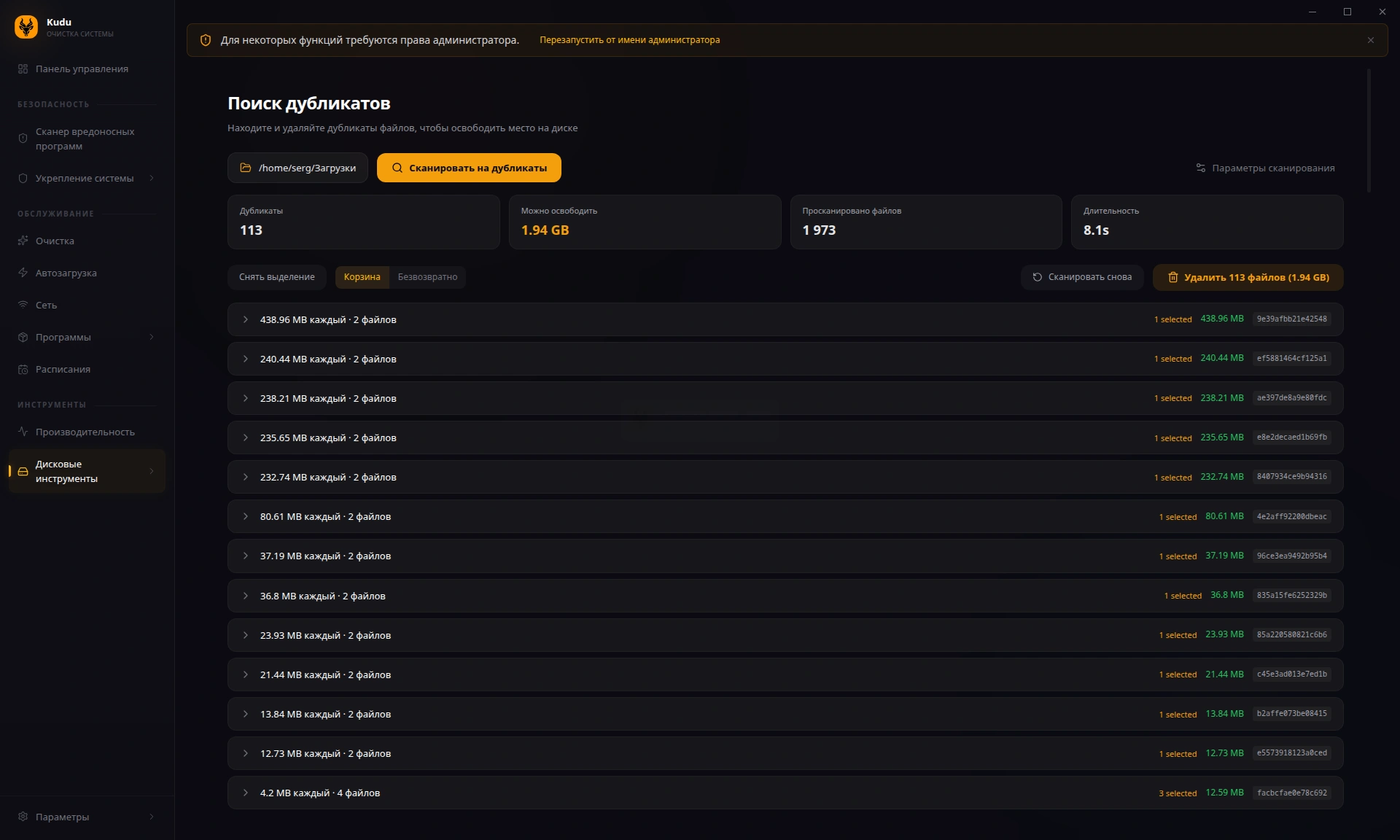The image size is (1400, 840).
Task: Click the Kudu logo icon
Action: click(x=26, y=27)
